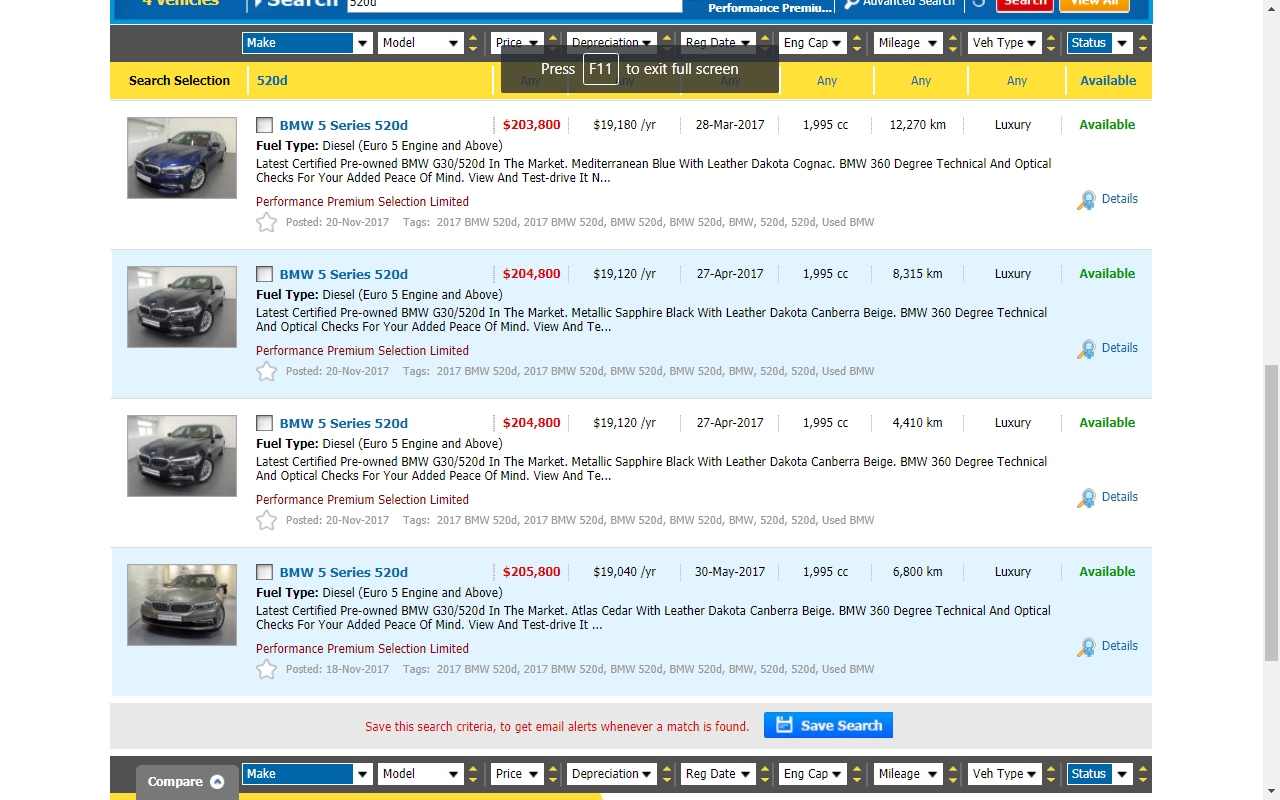Open the Make dropdown in the top filter bar
Viewport: 1280px width, 800px height.
point(307,43)
